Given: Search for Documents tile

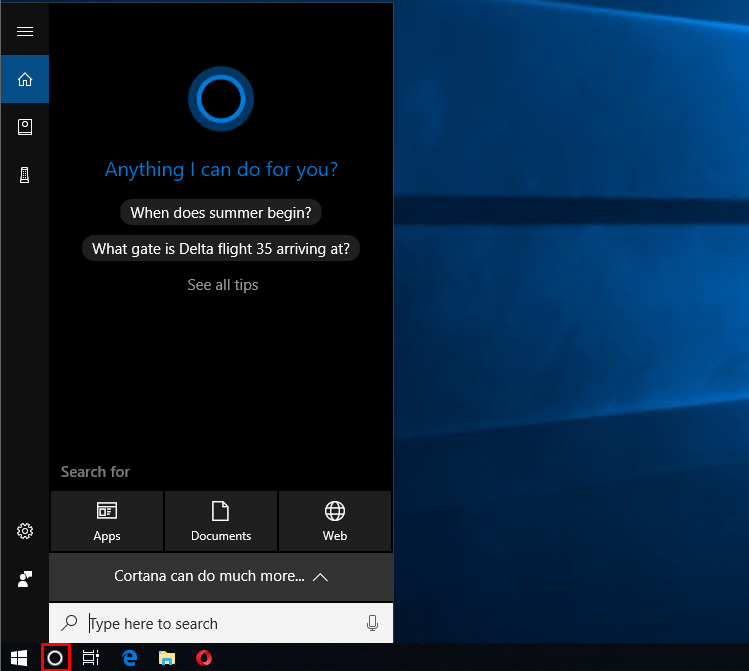Looking at the screenshot, I should click(221, 521).
